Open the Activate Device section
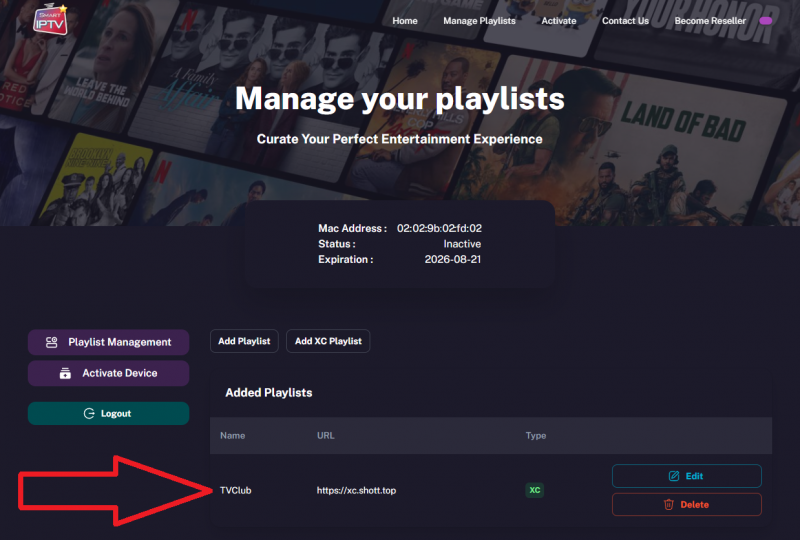The width and height of the screenshot is (800, 540). point(108,373)
